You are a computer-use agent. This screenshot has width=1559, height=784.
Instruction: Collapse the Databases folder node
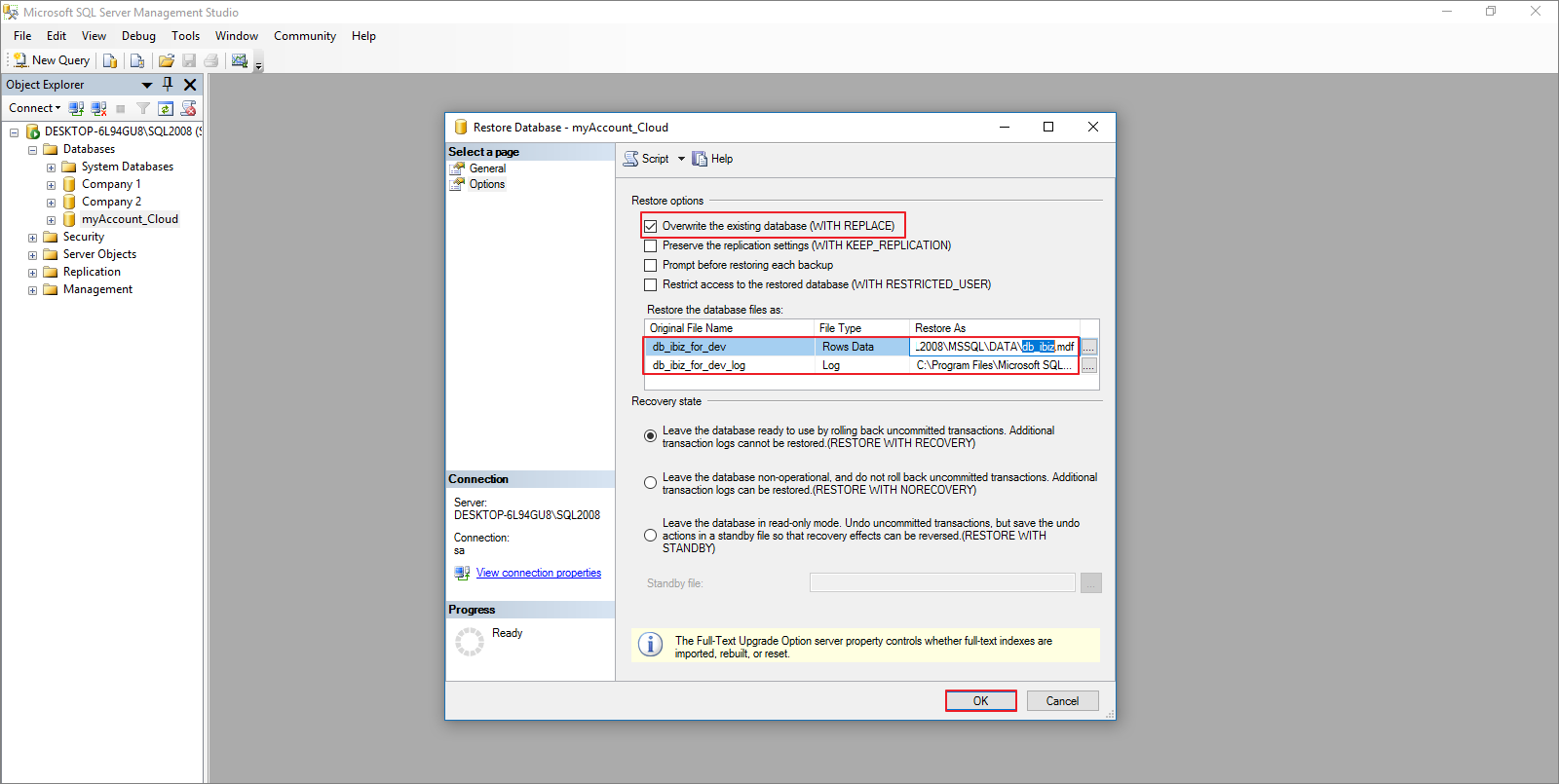(x=32, y=150)
